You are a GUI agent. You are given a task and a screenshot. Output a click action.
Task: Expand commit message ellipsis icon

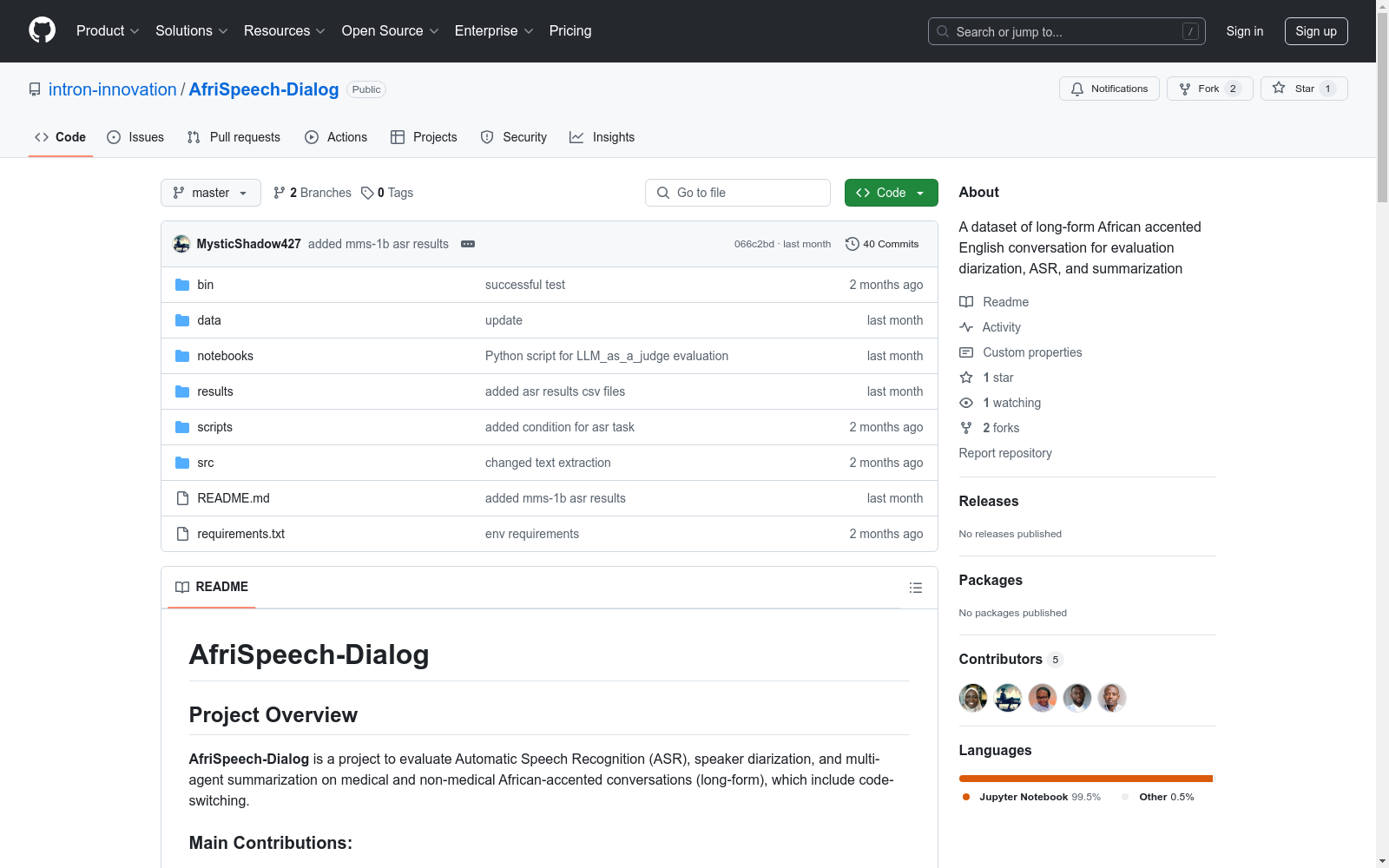pos(468,244)
